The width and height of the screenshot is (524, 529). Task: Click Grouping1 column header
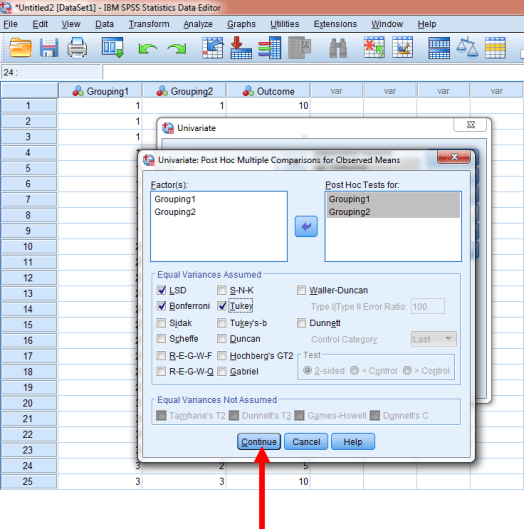click(100, 91)
